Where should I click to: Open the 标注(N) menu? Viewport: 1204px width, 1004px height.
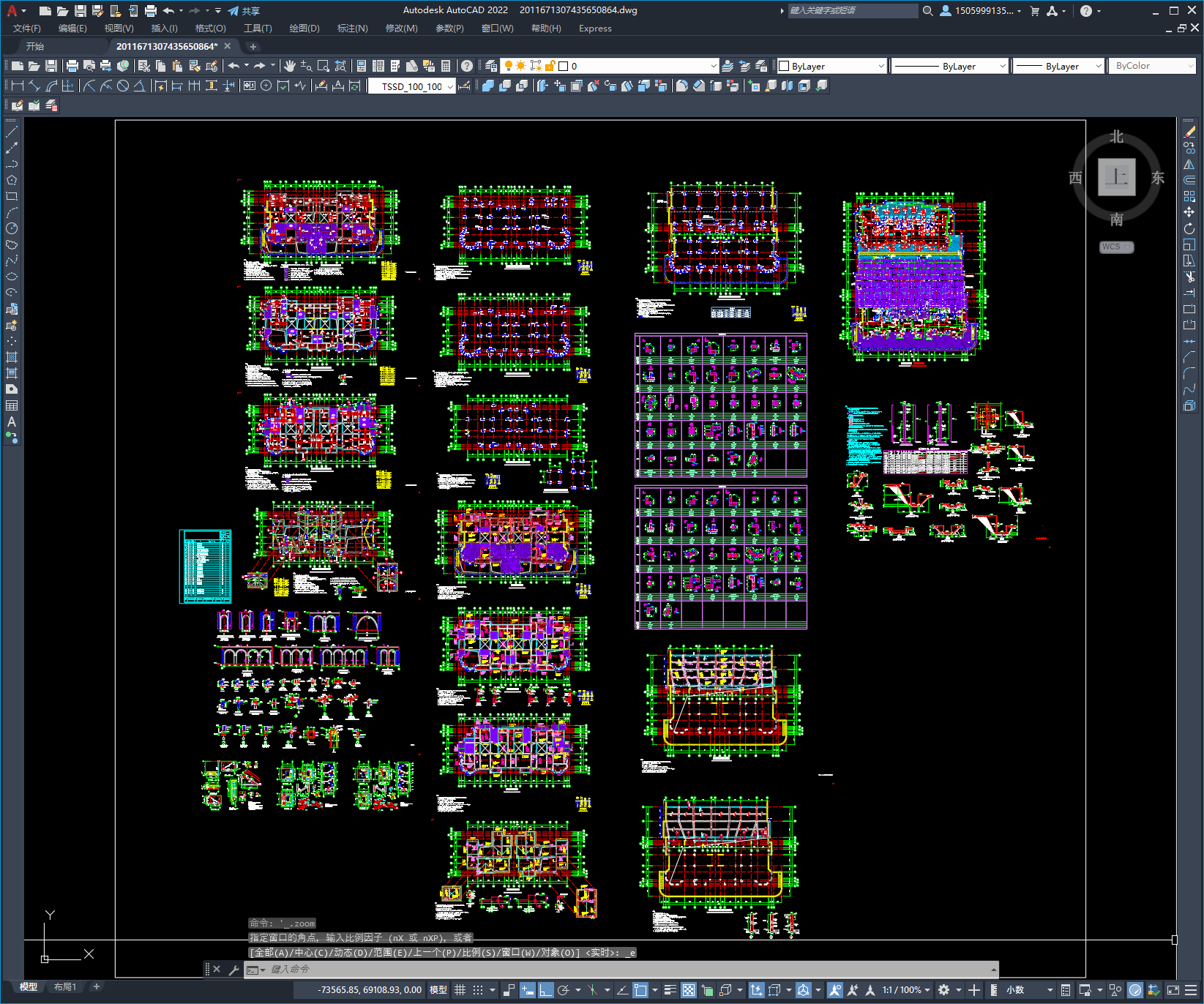click(x=352, y=29)
